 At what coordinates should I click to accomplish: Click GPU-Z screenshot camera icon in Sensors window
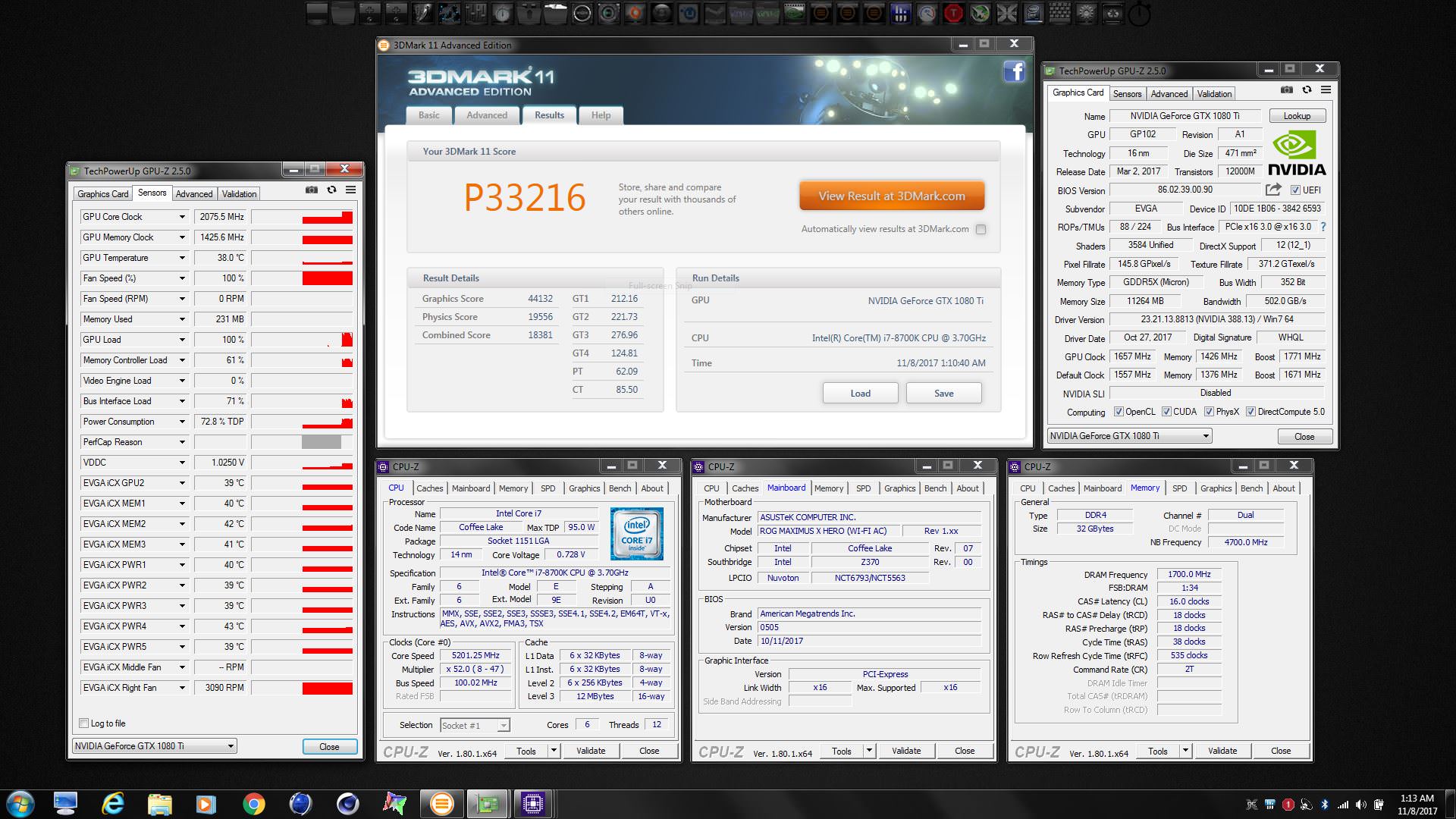(x=311, y=190)
